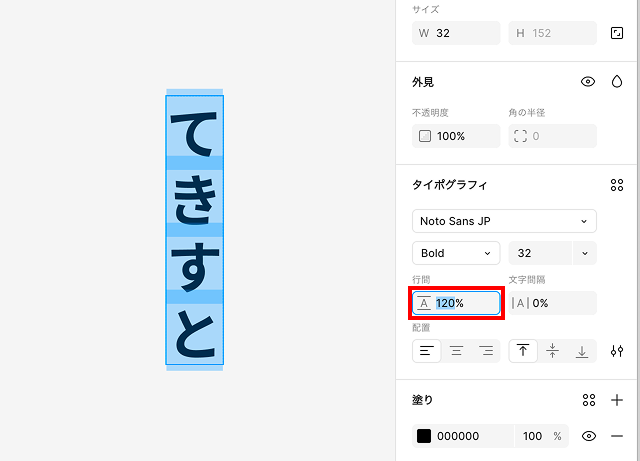Toggle layer visibility in 外見 section
The width and height of the screenshot is (640, 461).
(x=588, y=82)
